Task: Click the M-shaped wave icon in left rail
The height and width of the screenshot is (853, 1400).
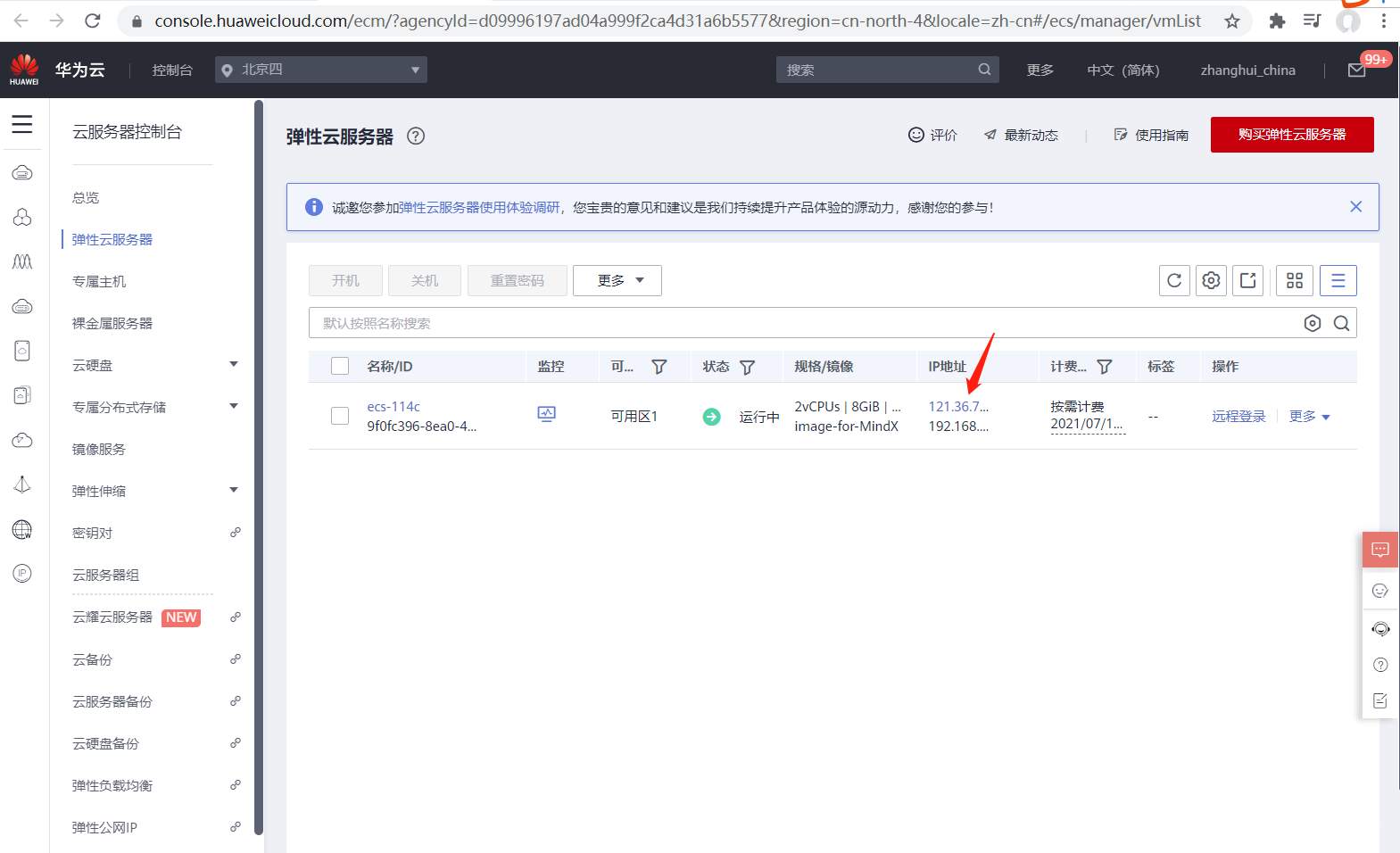Action: pyautogui.click(x=22, y=261)
